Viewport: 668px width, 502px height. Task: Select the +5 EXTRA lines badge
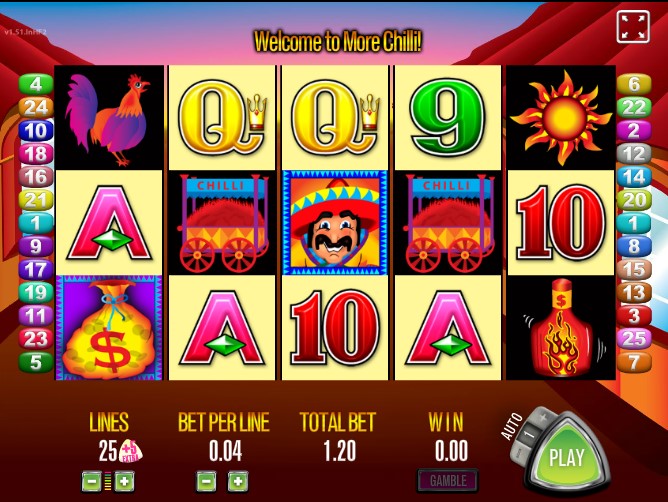131,452
